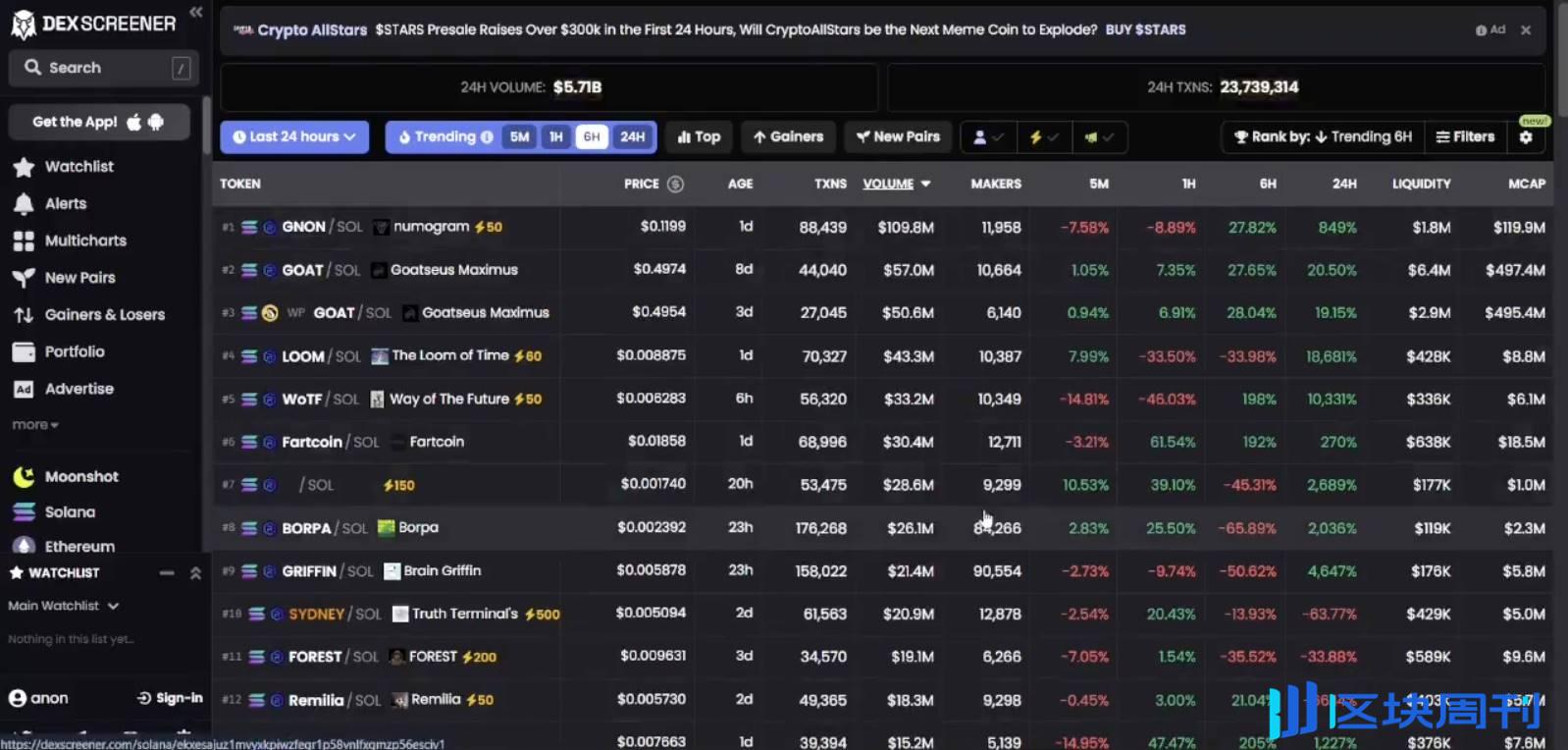Open GNON/SOL numogram row

tap(882, 227)
